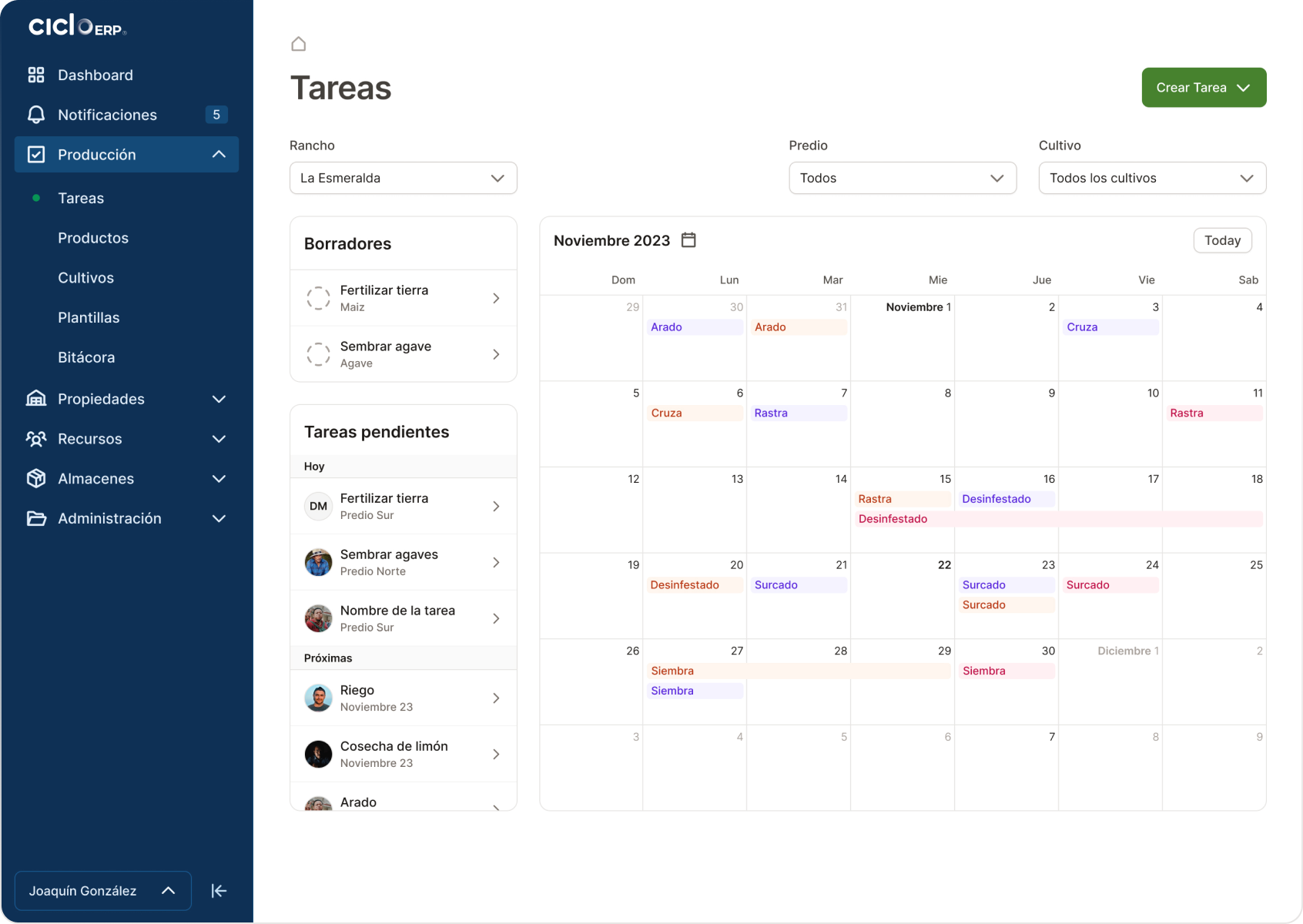Viewport: 1303px width, 924px height.
Task: Switch to the Plantillas section
Action: tap(89, 317)
